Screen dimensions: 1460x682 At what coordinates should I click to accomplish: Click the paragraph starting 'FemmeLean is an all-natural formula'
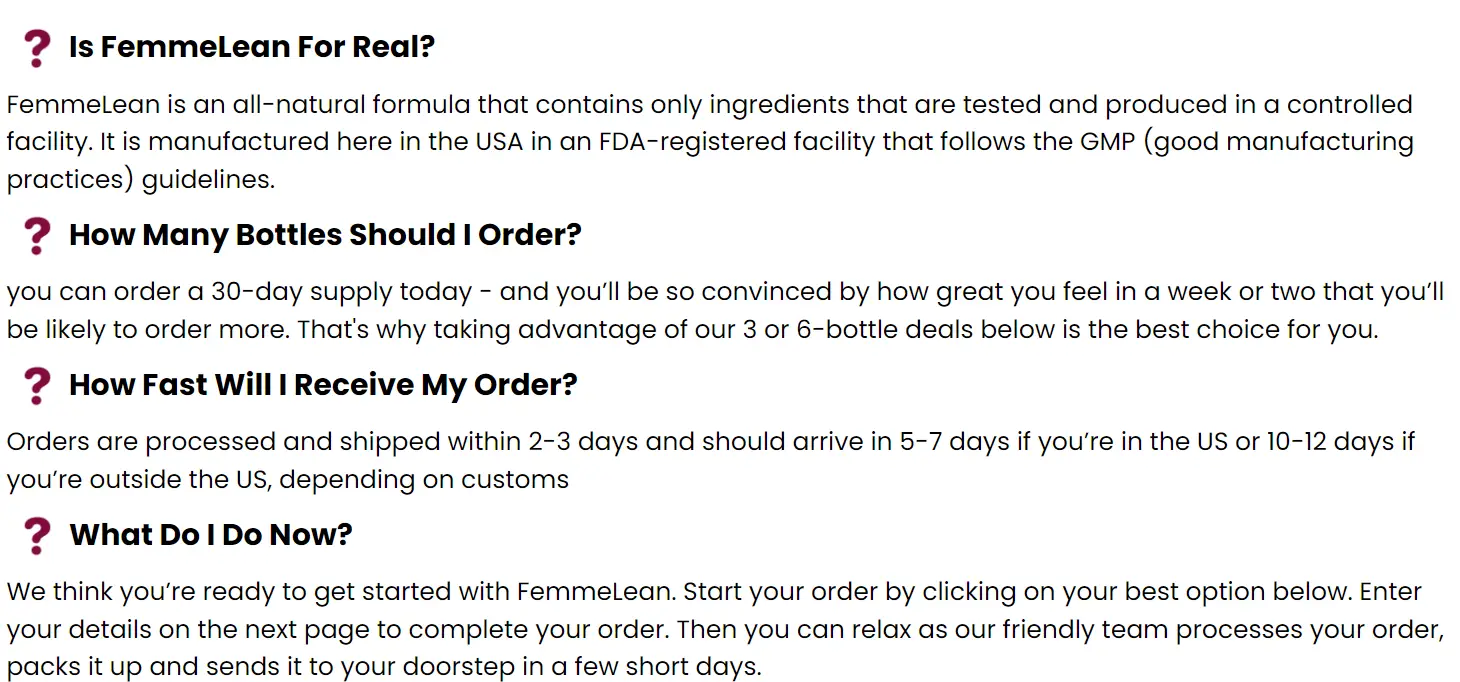coord(710,142)
